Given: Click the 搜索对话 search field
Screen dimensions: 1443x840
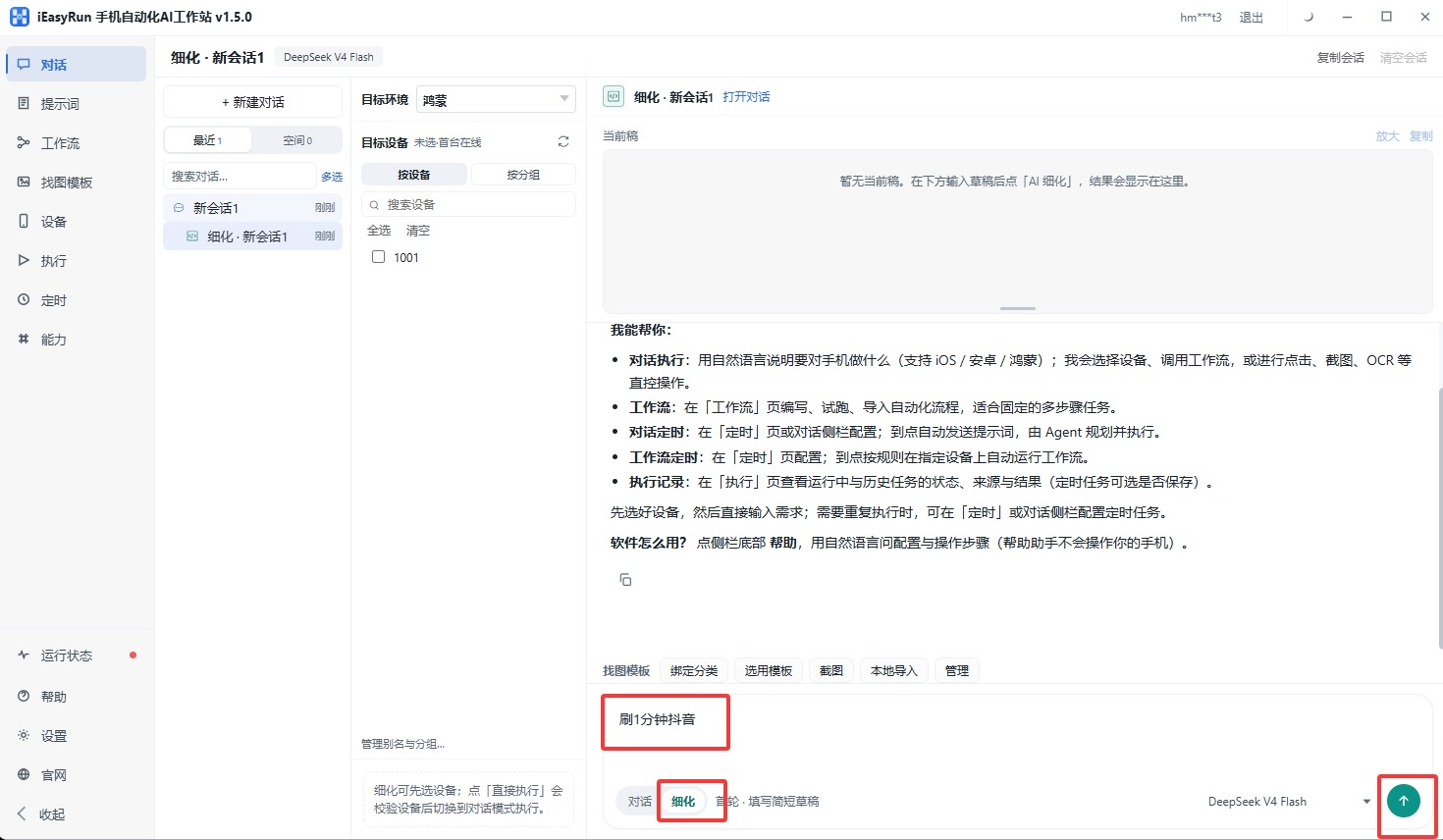Looking at the screenshot, I should [x=240, y=177].
